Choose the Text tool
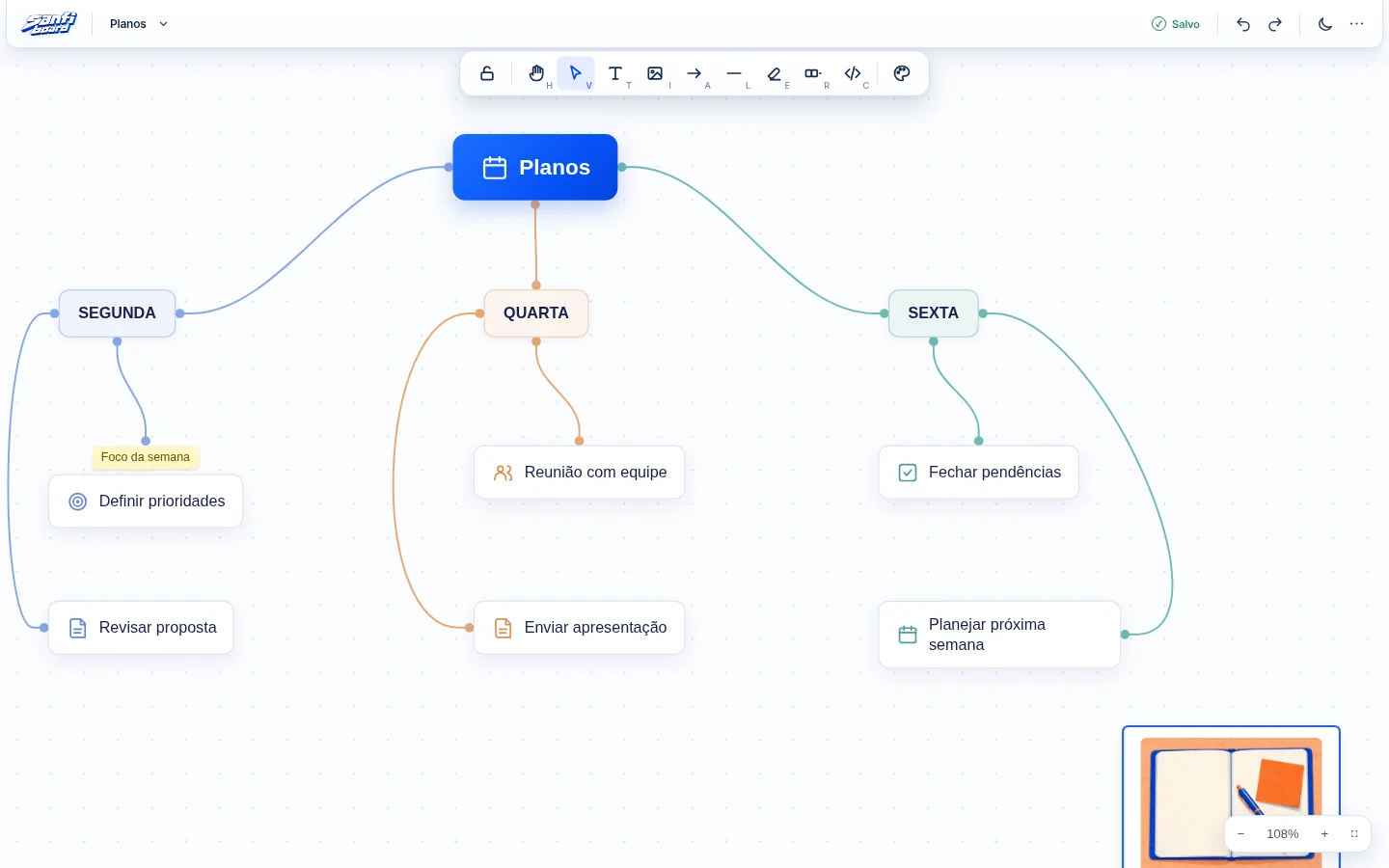1389x868 pixels. (615, 73)
